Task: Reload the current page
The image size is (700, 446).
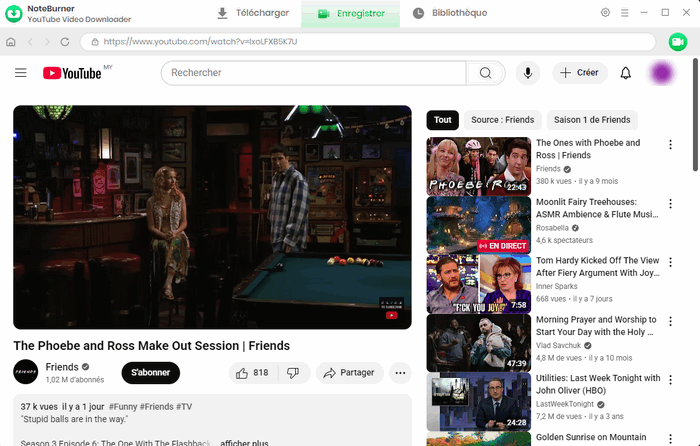Action: point(65,42)
